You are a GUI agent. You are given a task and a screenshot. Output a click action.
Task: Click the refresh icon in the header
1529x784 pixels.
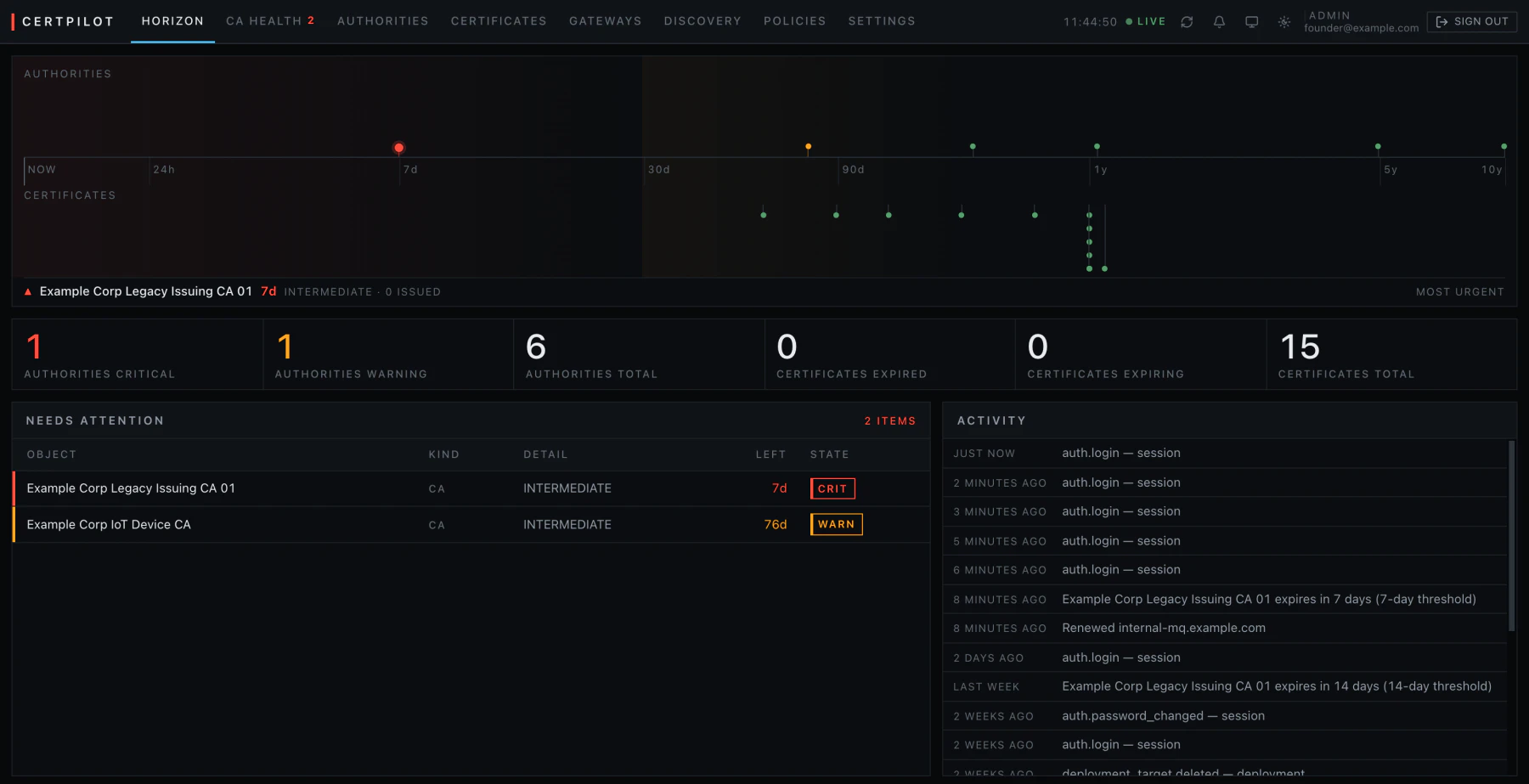click(1187, 22)
